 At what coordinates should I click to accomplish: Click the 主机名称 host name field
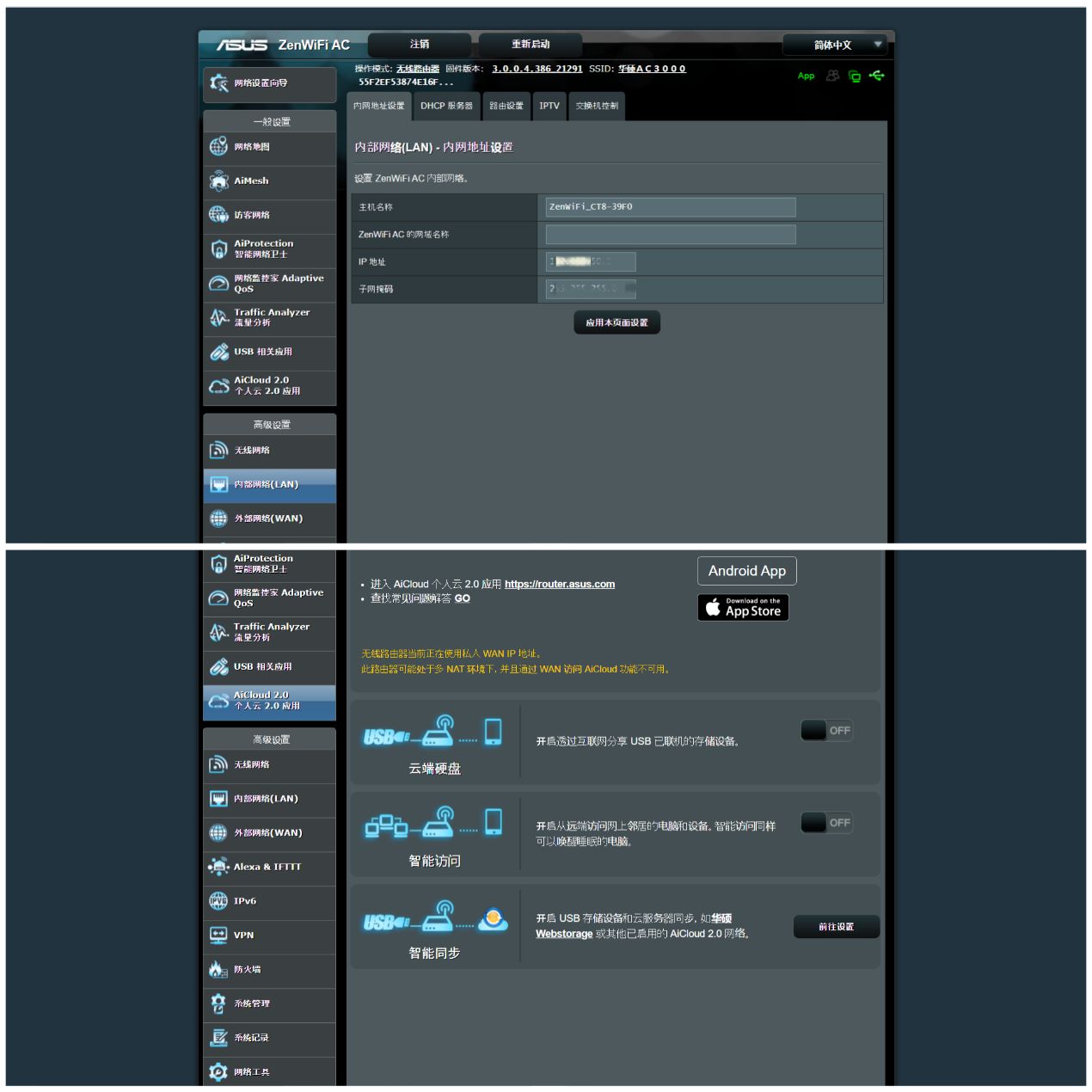[x=671, y=207]
